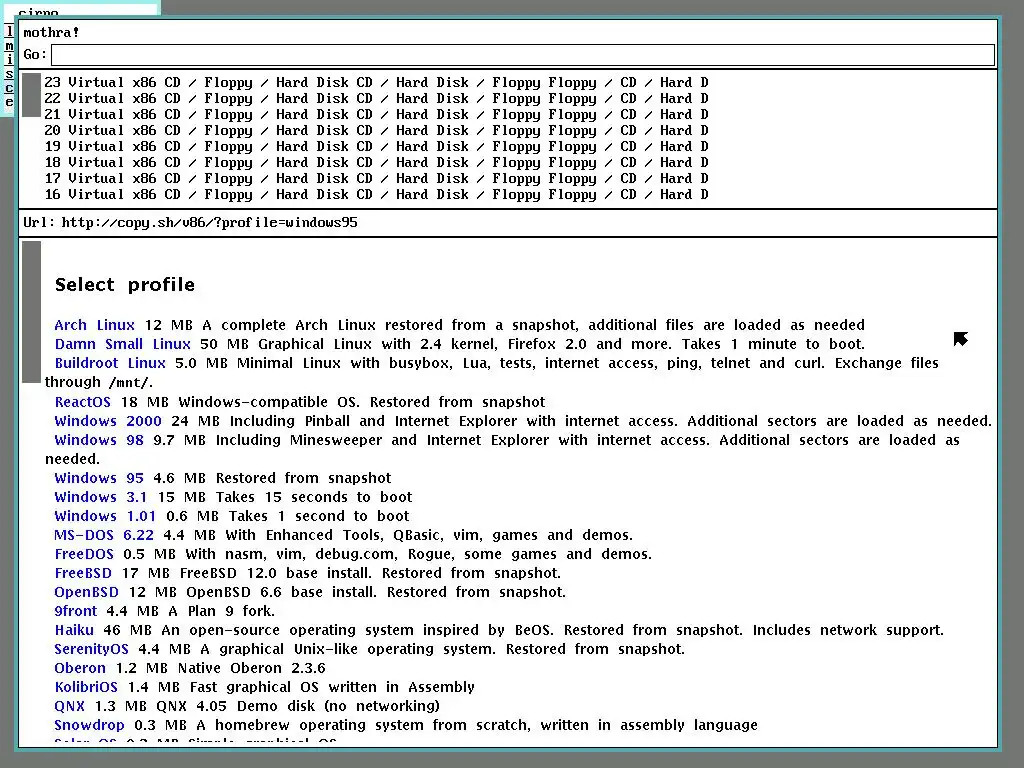
Task: Click the QNX link
Action: click(x=70, y=706)
